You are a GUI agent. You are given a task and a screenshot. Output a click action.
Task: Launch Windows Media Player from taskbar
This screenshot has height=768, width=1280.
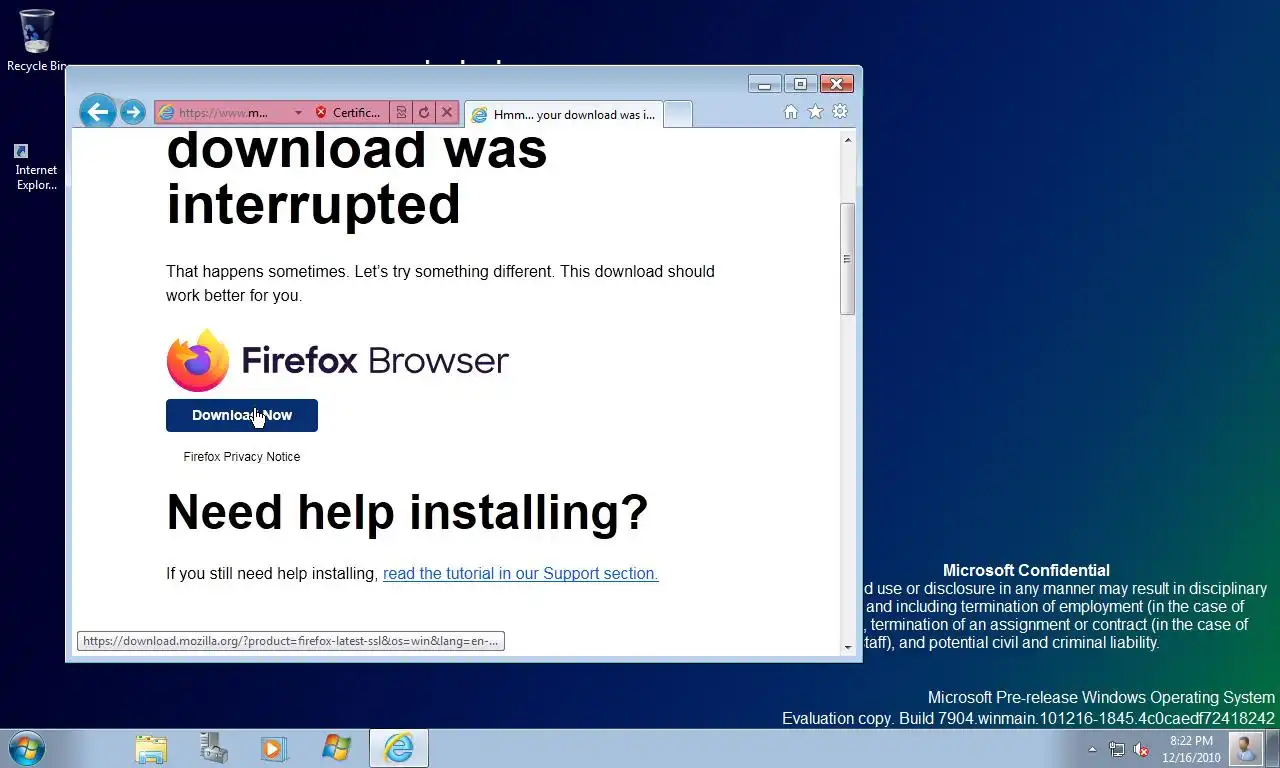pos(273,748)
